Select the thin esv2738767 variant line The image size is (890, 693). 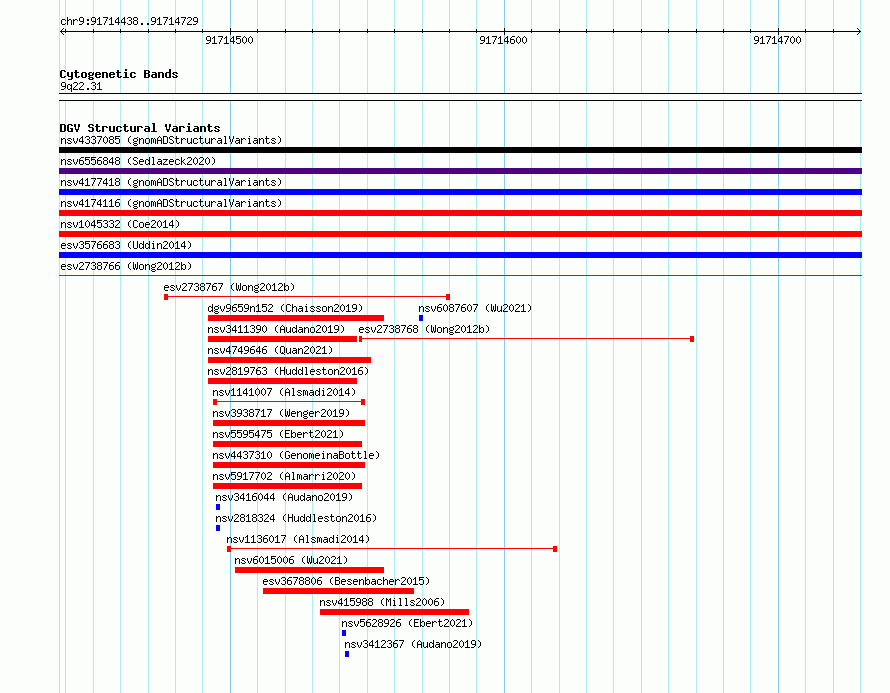pyautogui.click(x=307, y=297)
